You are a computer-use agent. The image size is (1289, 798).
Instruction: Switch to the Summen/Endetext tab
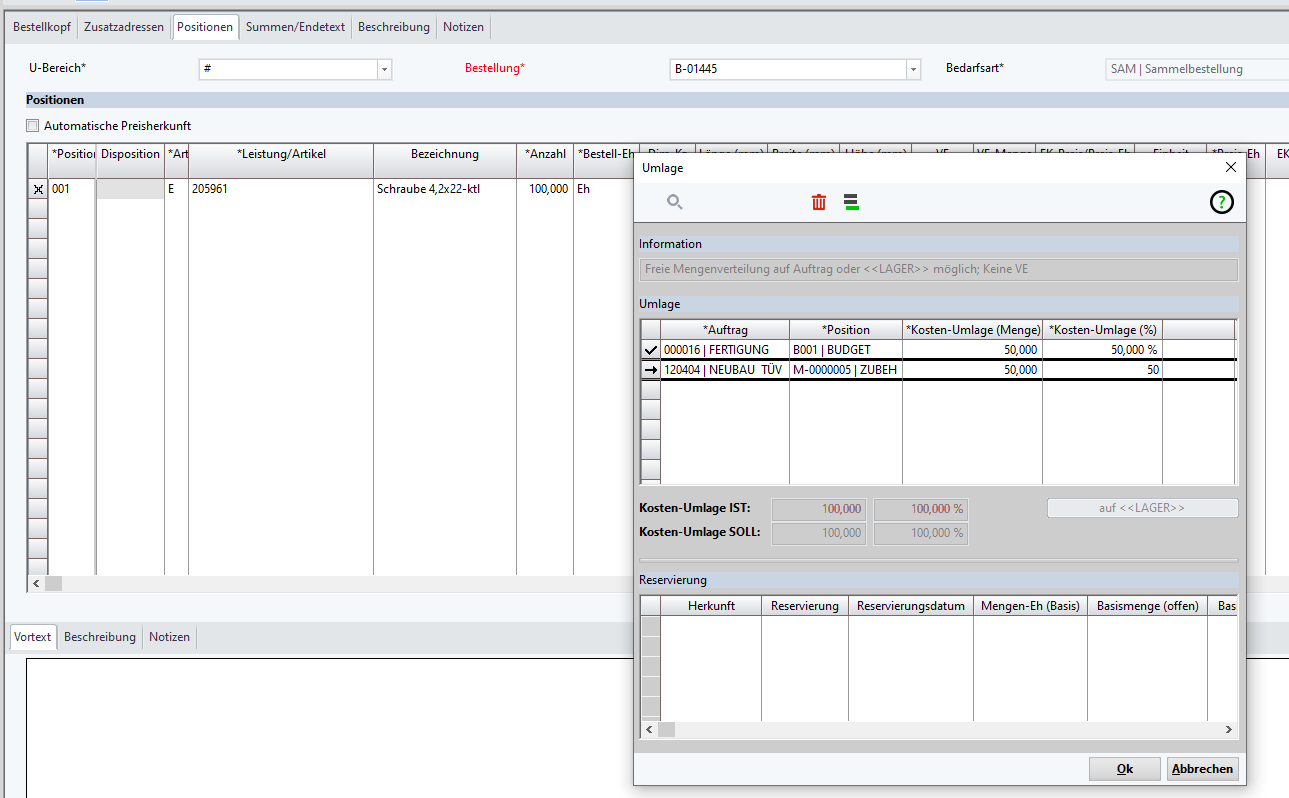coord(296,27)
